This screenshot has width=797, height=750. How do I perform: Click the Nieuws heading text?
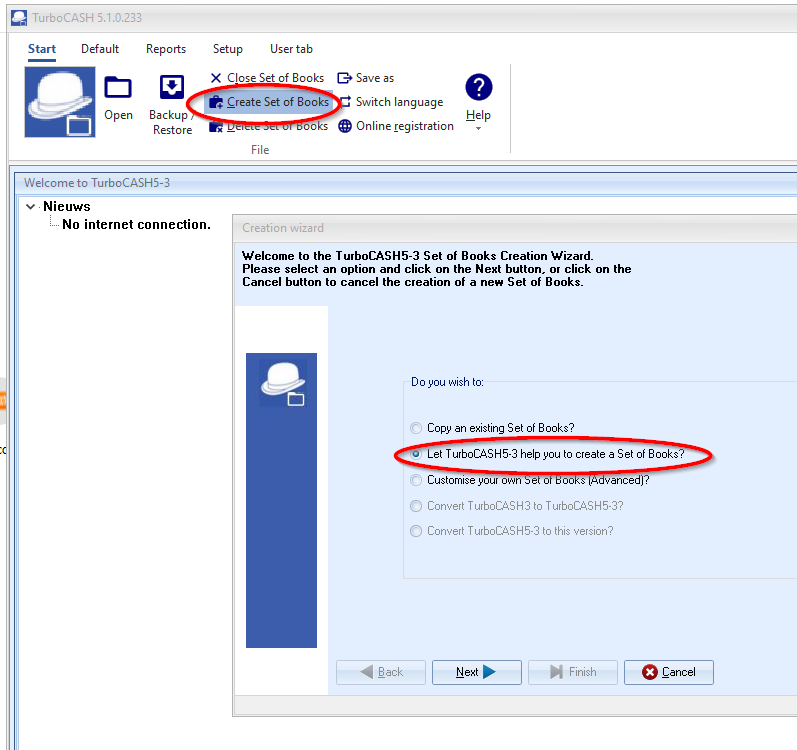tap(67, 206)
